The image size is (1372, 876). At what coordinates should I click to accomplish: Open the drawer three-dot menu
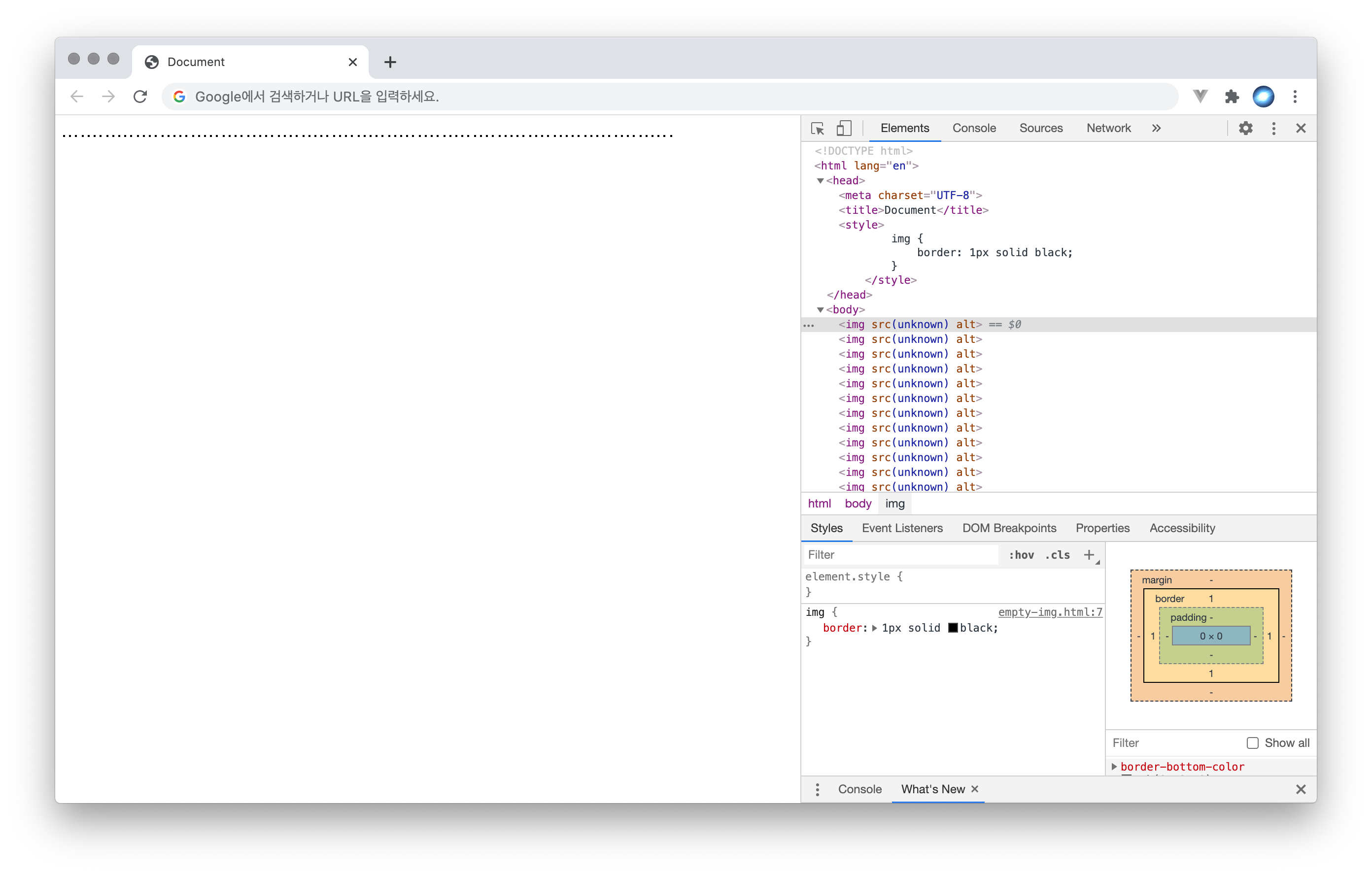pos(817,789)
